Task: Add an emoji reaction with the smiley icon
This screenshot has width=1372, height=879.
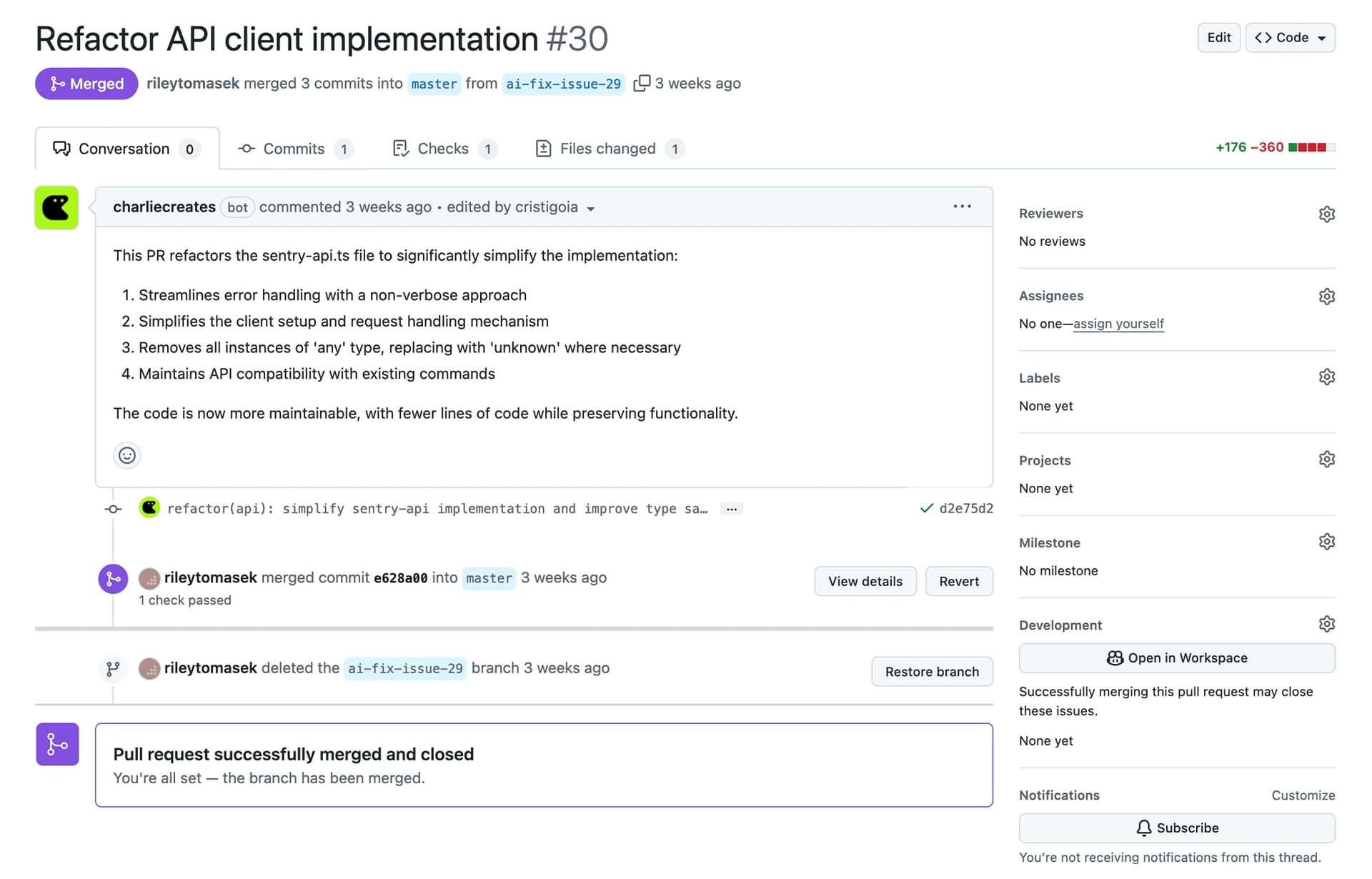Action: pyautogui.click(x=126, y=455)
